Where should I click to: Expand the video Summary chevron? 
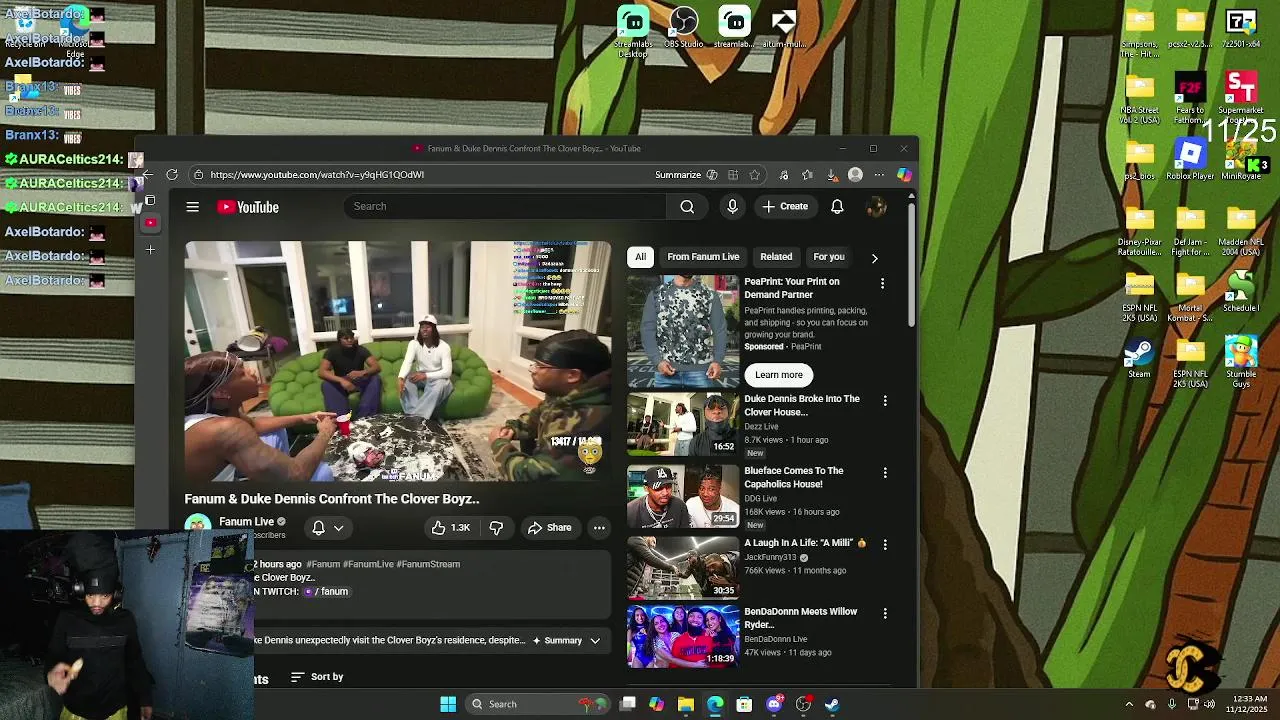click(595, 640)
